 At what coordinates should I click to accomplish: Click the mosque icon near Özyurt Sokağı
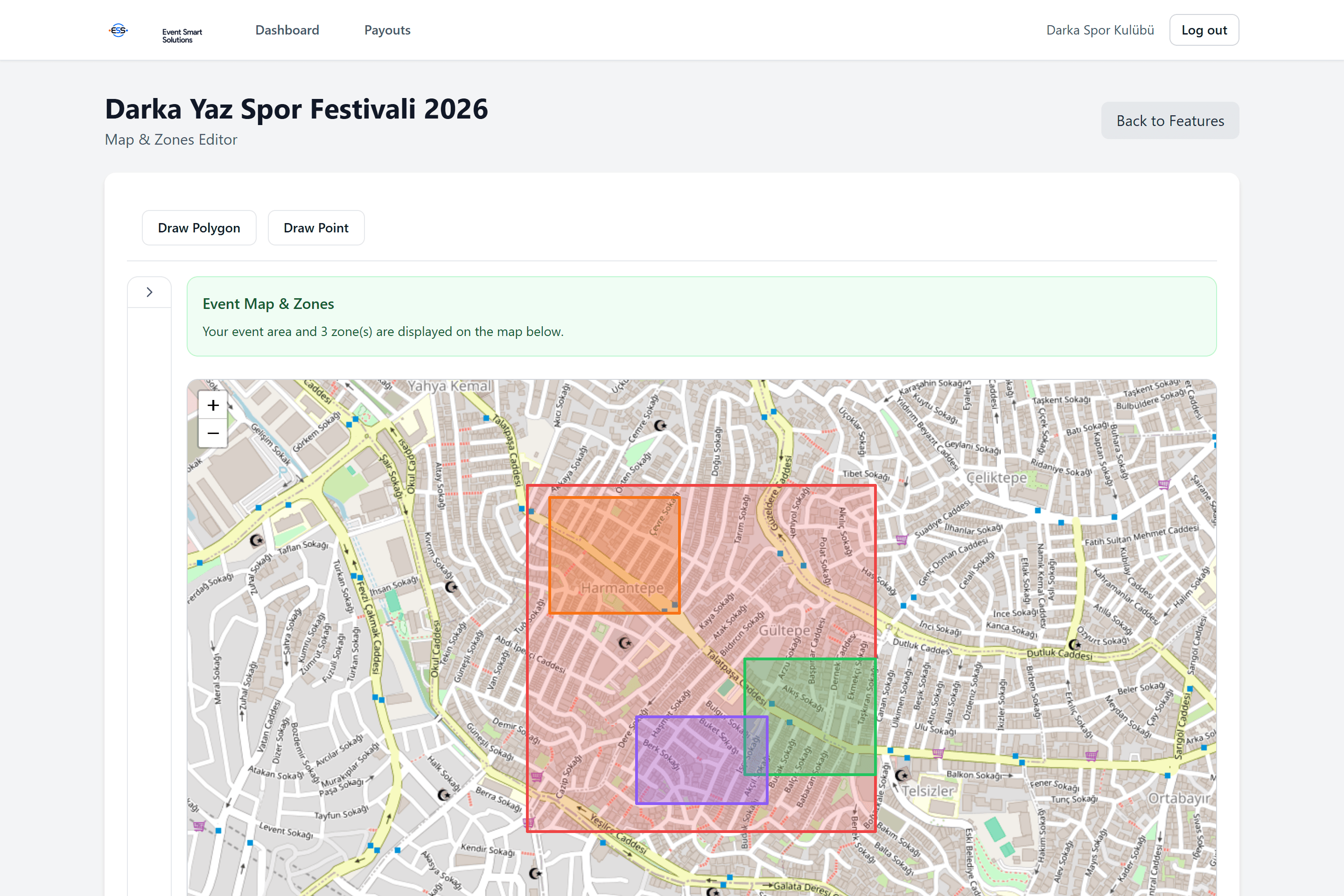(x=1074, y=645)
